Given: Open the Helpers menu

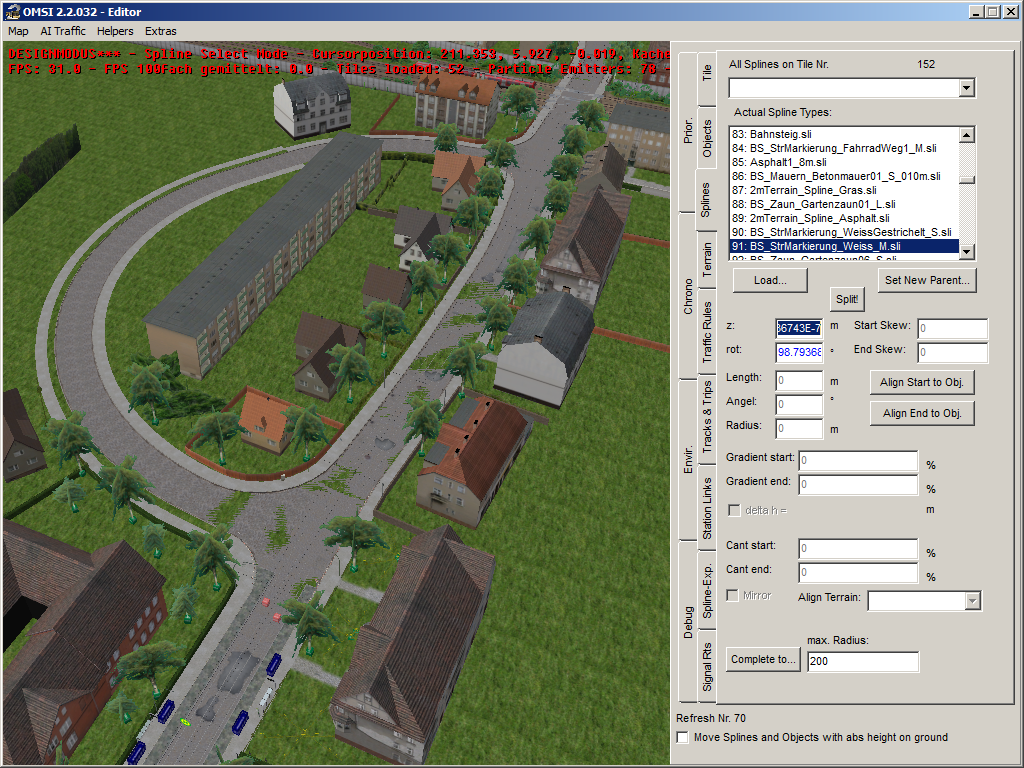Looking at the screenshot, I should click(115, 31).
